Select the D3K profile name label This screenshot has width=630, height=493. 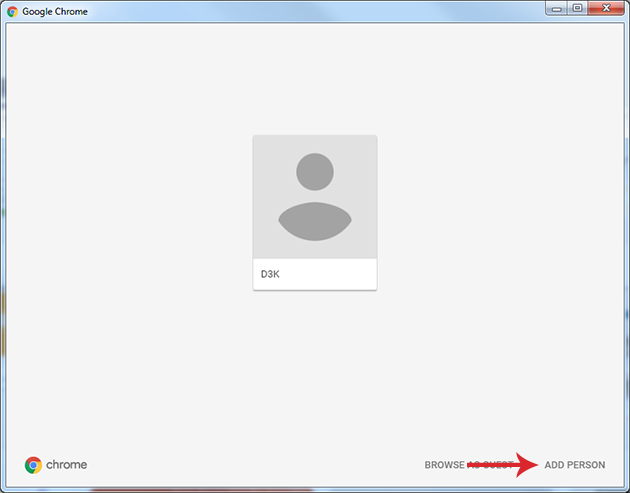[270, 274]
